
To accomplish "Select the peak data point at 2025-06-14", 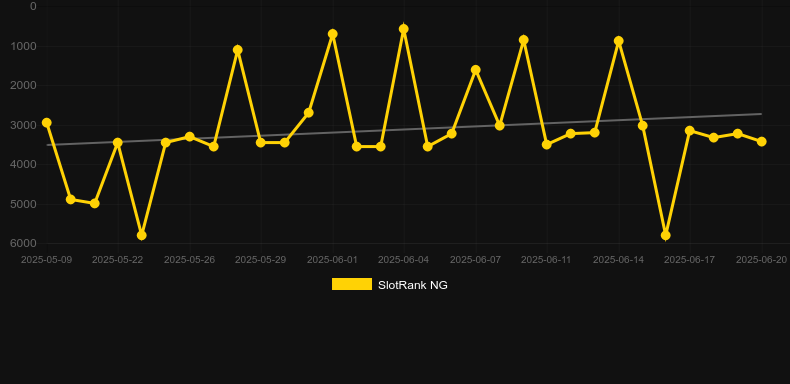I will pyautogui.click(x=619, y=41).
